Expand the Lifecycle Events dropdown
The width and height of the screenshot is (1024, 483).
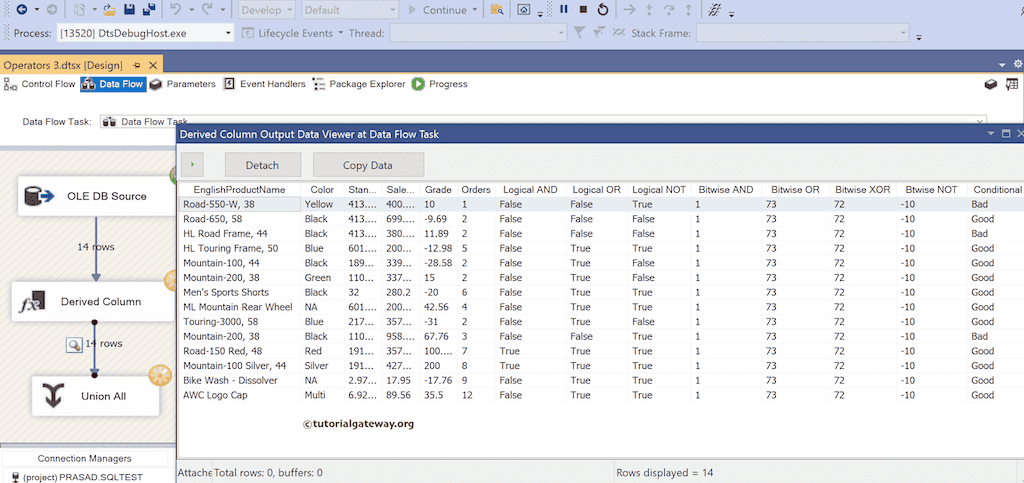click(339, 33)
